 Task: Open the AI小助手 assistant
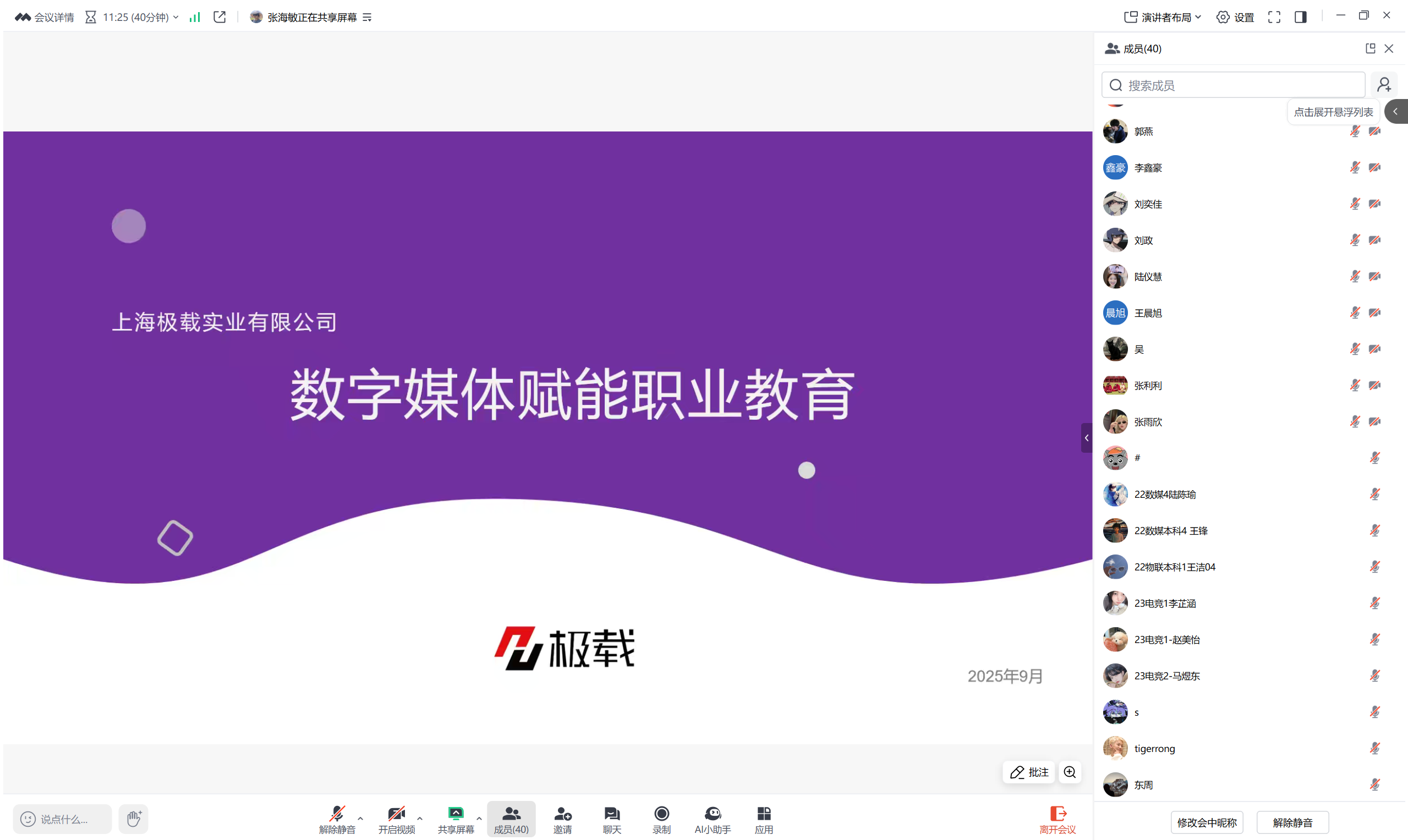712,819
